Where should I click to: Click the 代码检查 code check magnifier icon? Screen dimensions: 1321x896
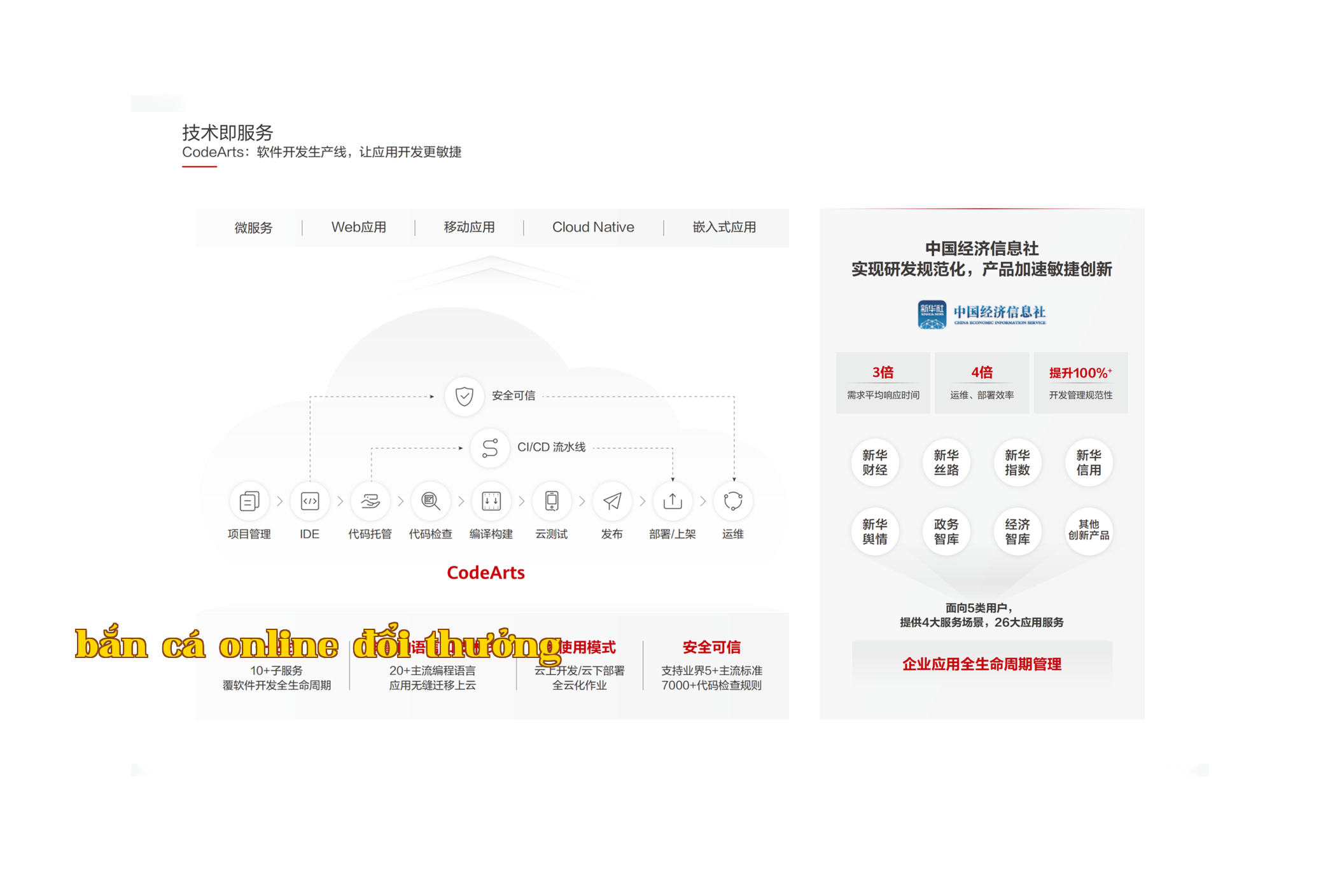tap(431, 501)
